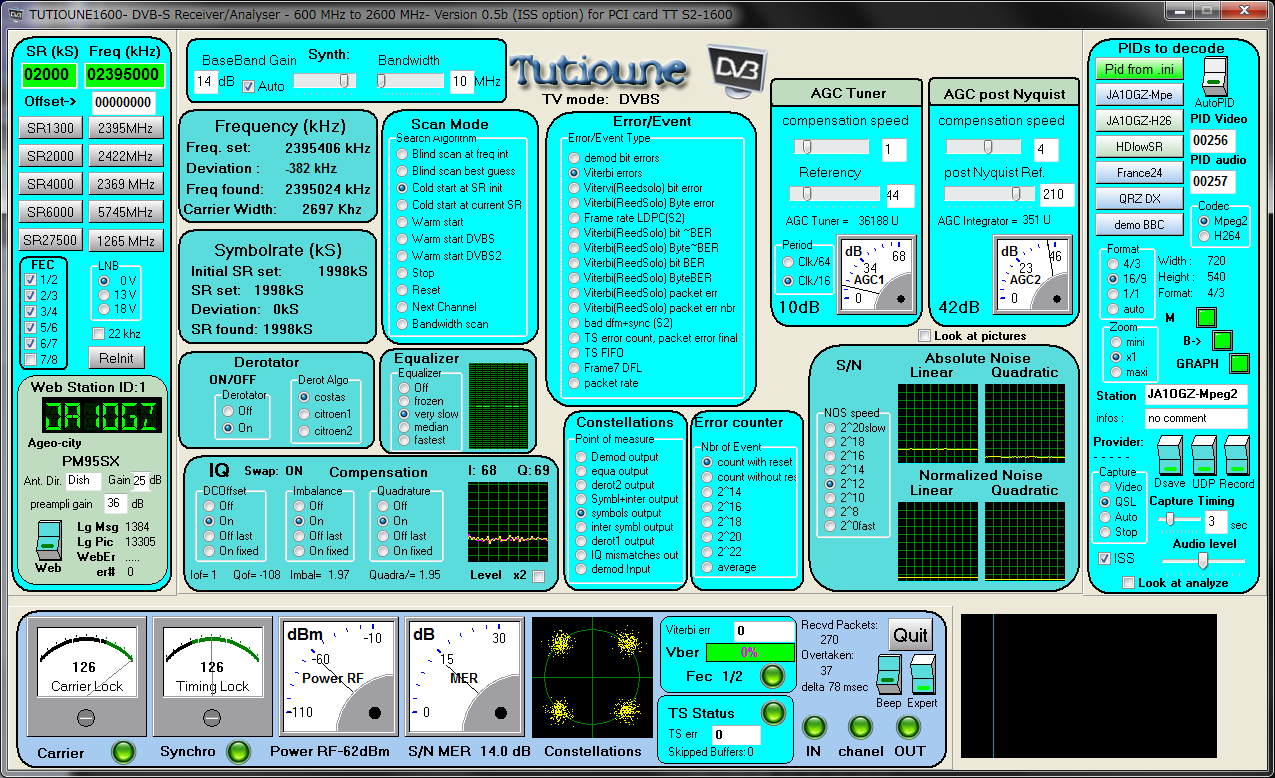
Task: Click the PID Video input field
Action: click(x=1212, y=141)
